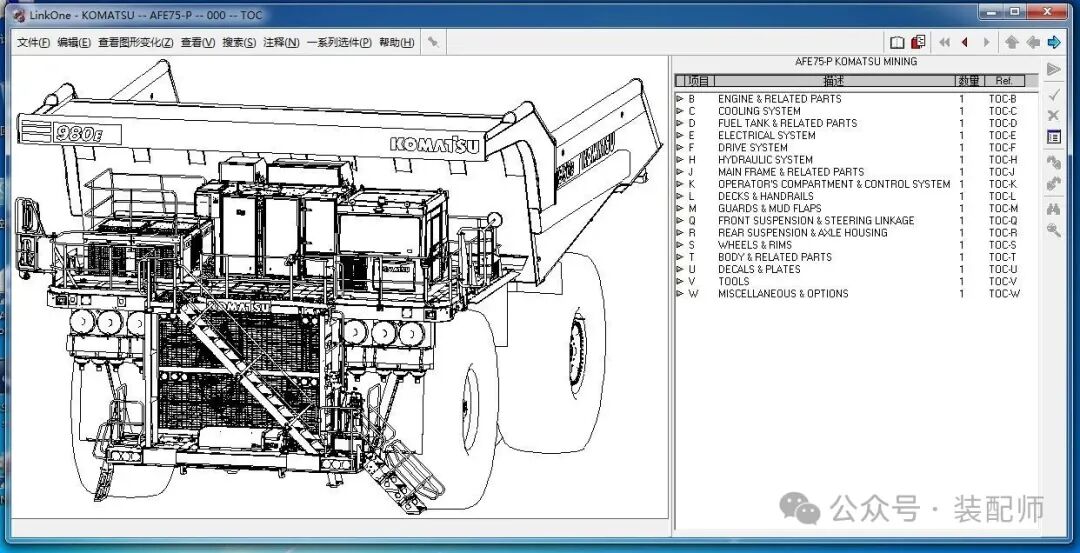Screen dimensions: 1080x553
Task: Jump to first page with double-left arrows
Action: [944, 43]
